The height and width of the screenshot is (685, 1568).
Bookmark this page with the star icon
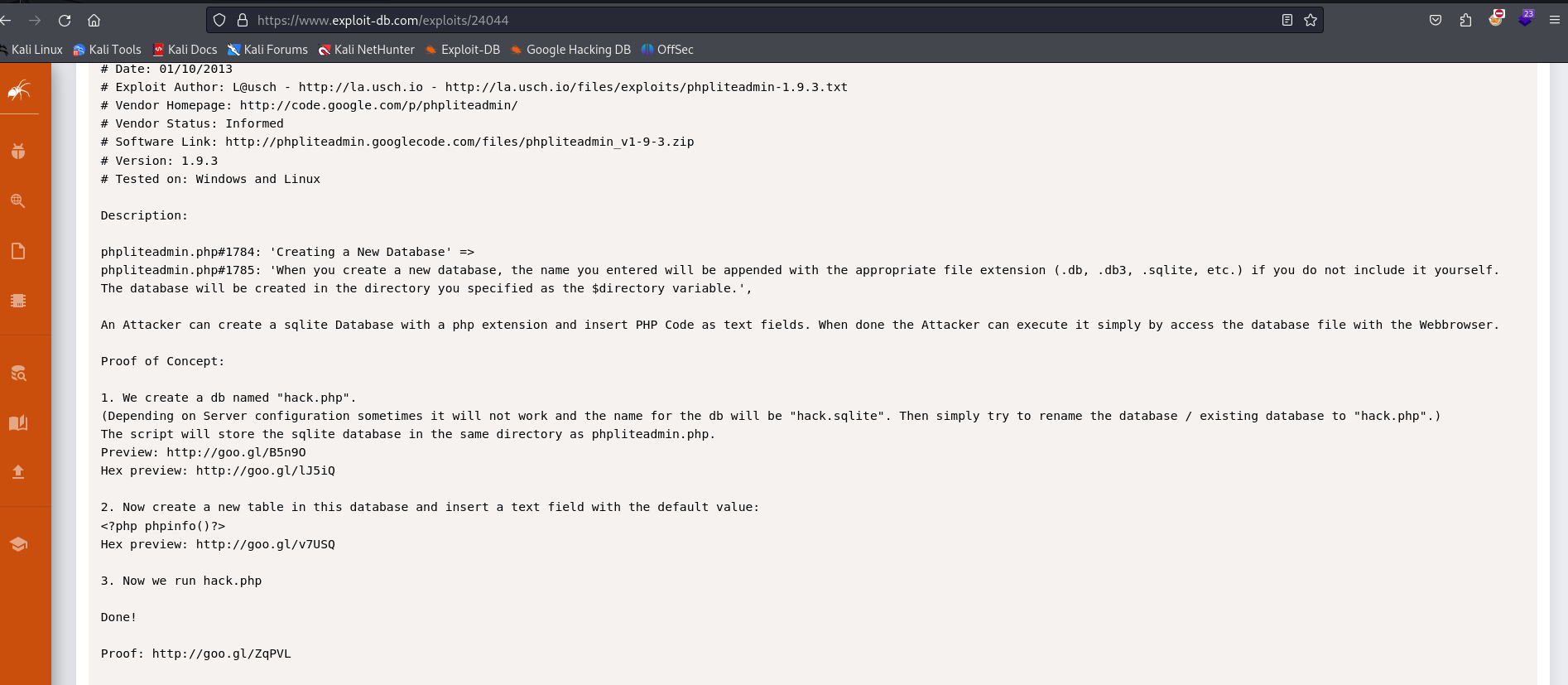(x=1311, y=20)
